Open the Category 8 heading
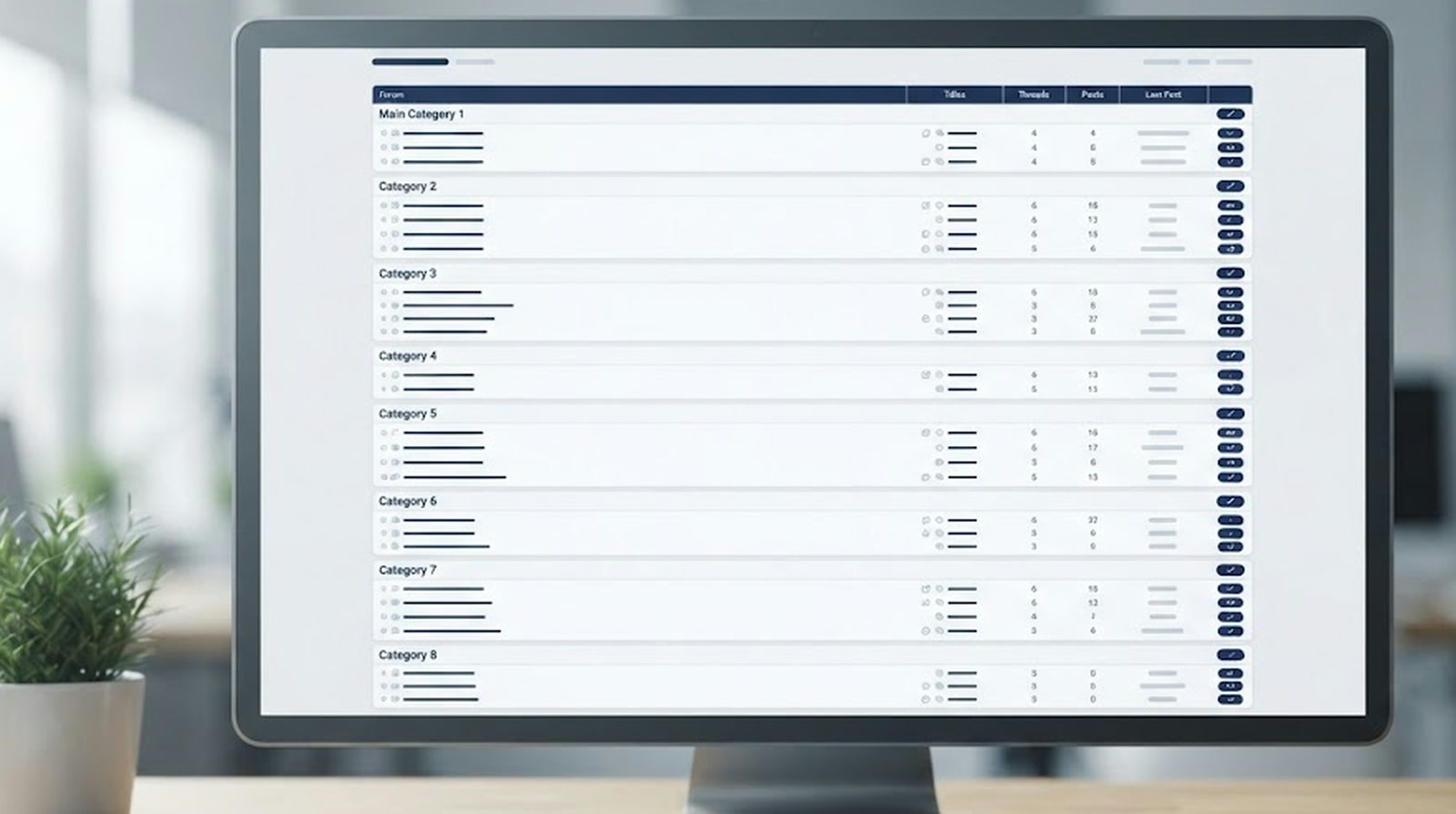Image resolution: width=1456 pixels, height=814 pixels. pos(408,655)
